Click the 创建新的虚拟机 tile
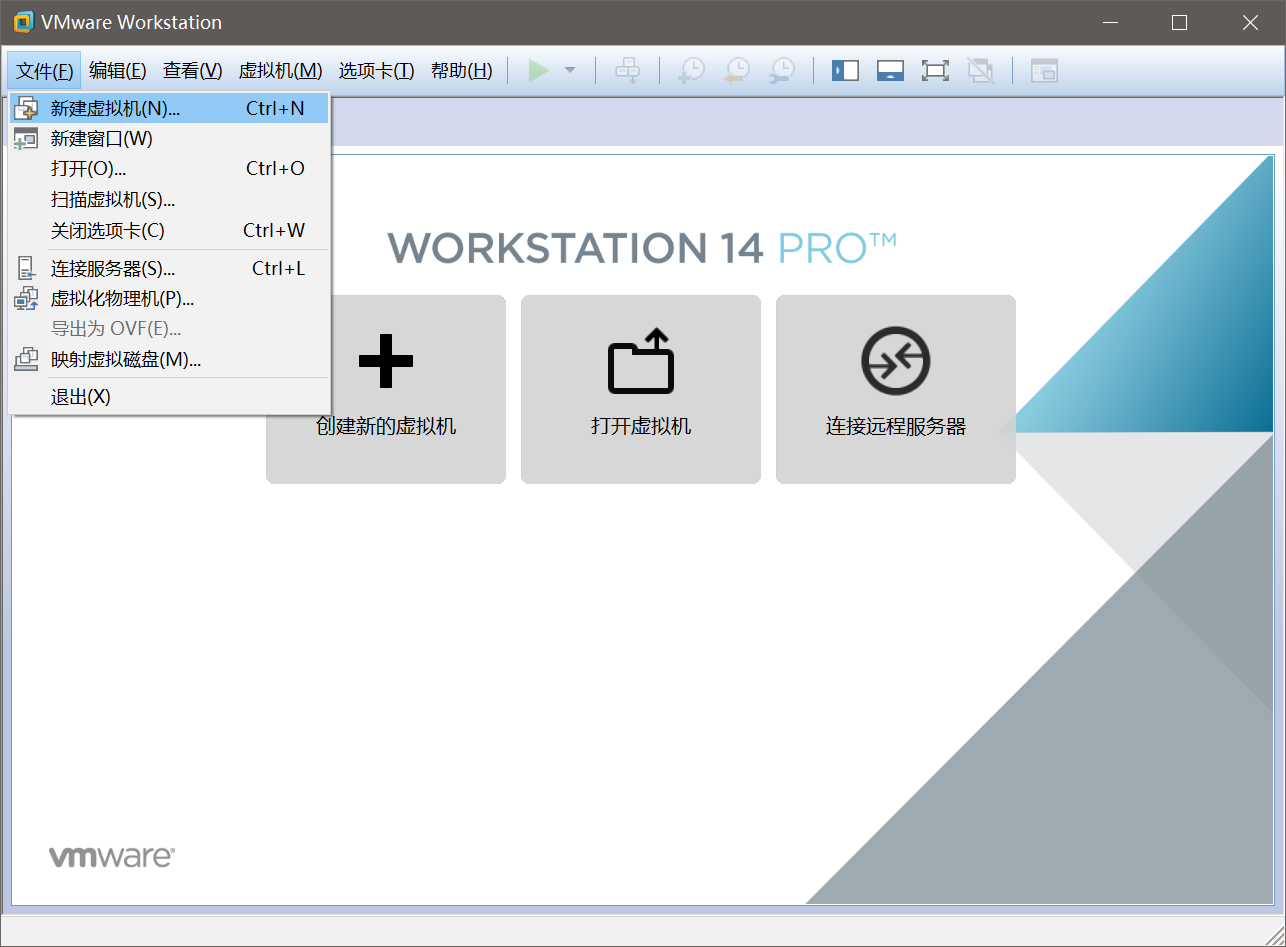 click(386, 389)
